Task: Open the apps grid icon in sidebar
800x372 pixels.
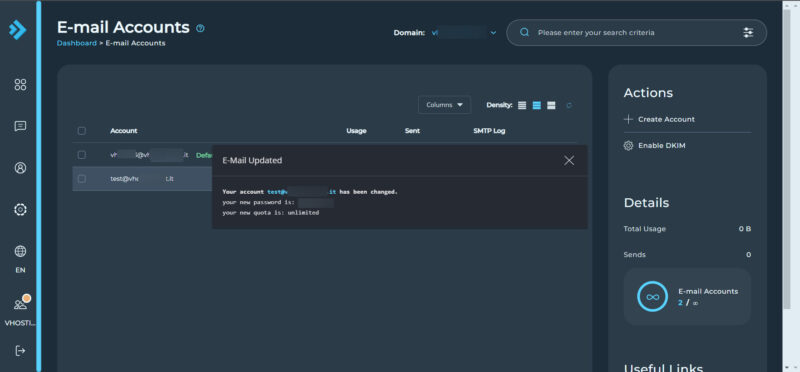Action: click(20, 85)
